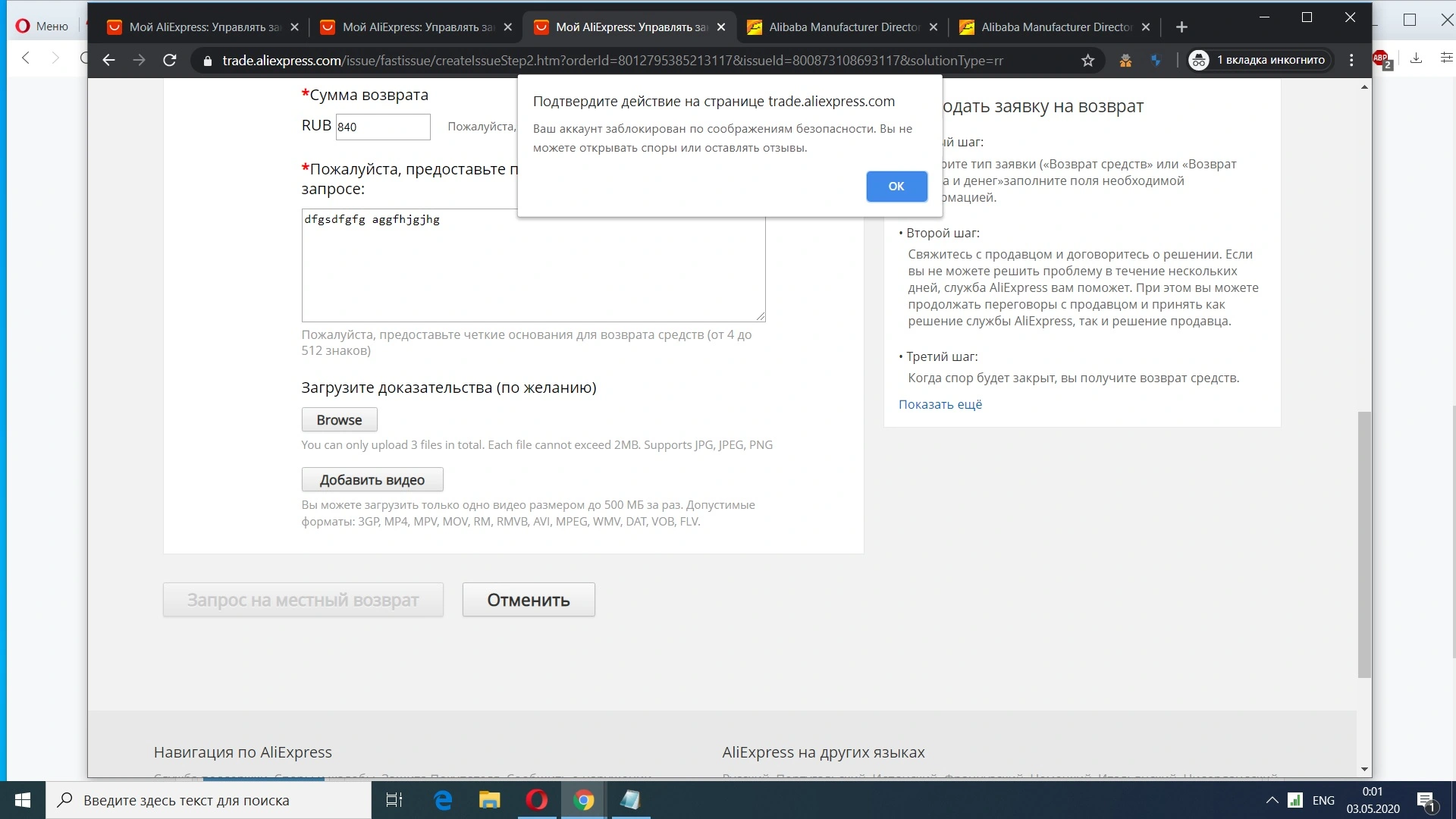Click the forward arrow in the Opera window

point(55,58)
